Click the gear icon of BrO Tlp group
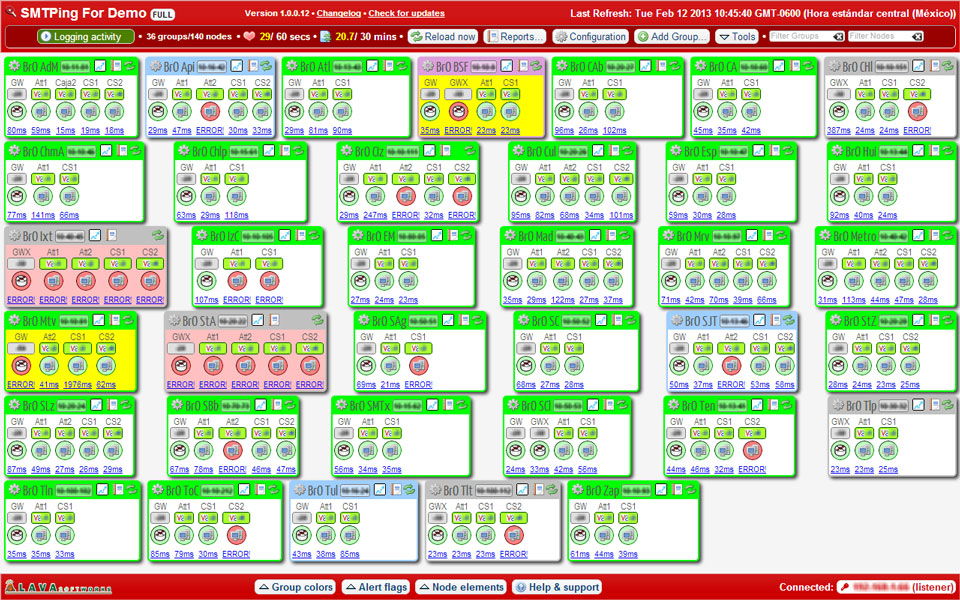Screen dimensions: 960x600 pyautogui.click(x=837, y=406)
